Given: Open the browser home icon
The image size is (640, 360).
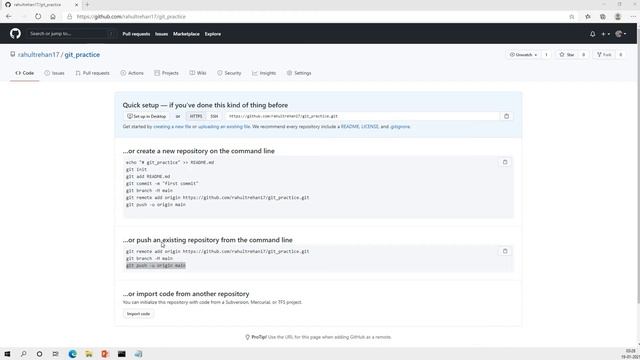Looking at the screenshot, I should coord(53,17).
